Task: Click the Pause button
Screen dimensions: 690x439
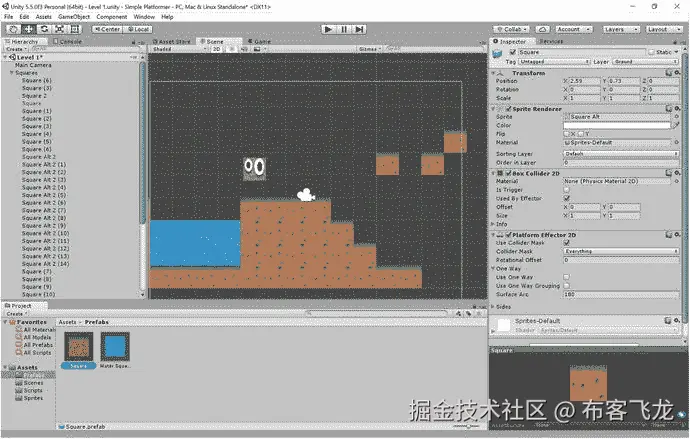Action: (x=344, y=29)
